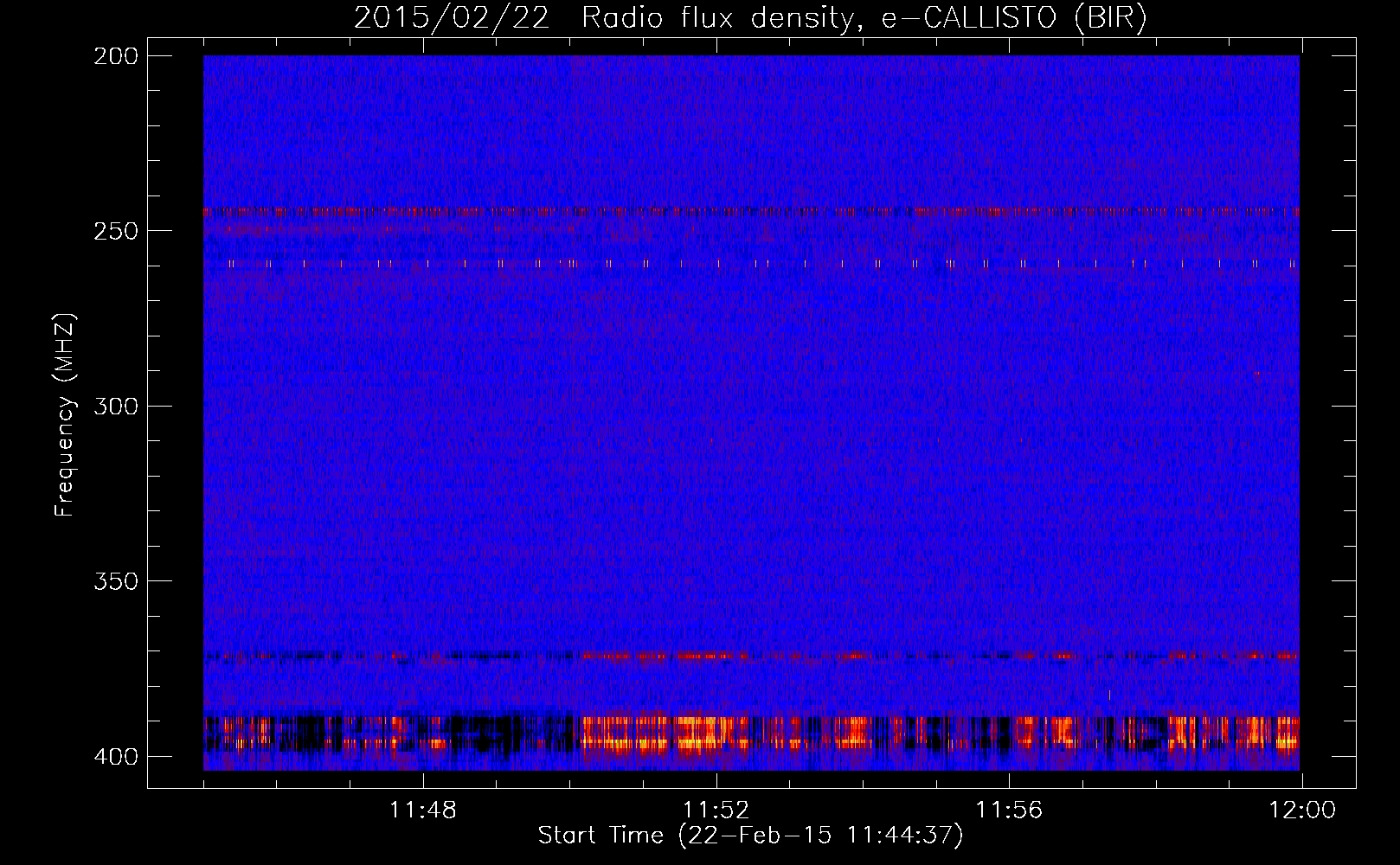This screenshot has width=1400, height=865.
Task: Click the thin red band near 372 MHz
Action: (x=751, y=656)
